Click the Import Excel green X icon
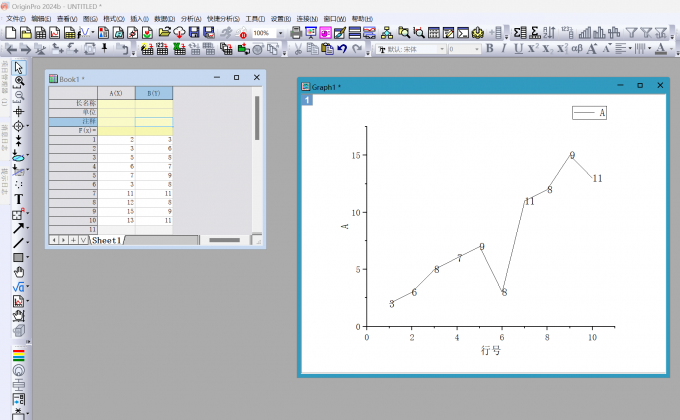 [179, 49]
